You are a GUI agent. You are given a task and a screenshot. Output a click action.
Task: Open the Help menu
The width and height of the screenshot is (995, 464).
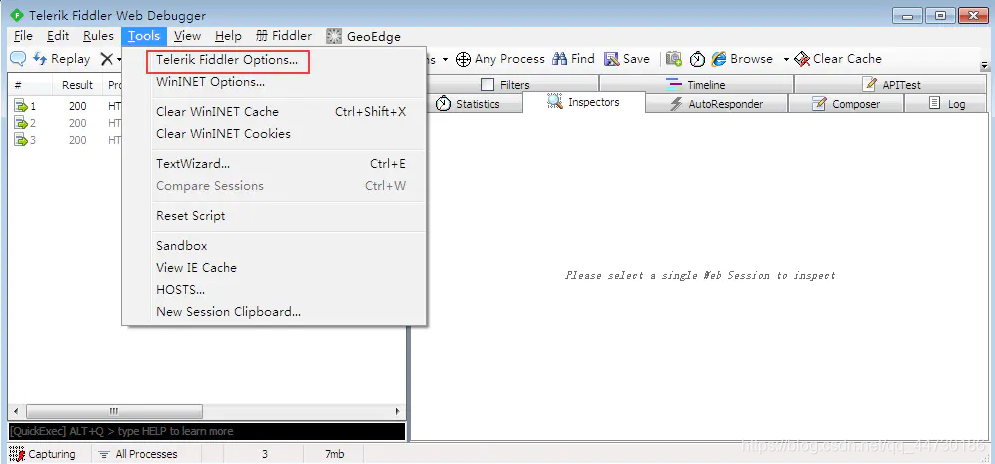click(x=228, y=36)
